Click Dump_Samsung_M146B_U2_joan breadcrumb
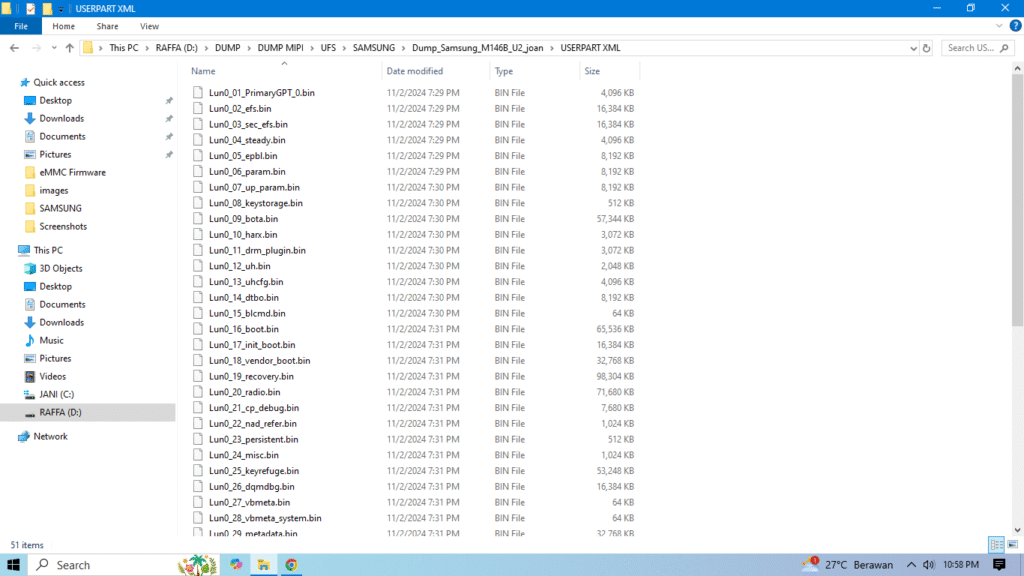Screen dimensions: 1024x576 pos(477,48)
